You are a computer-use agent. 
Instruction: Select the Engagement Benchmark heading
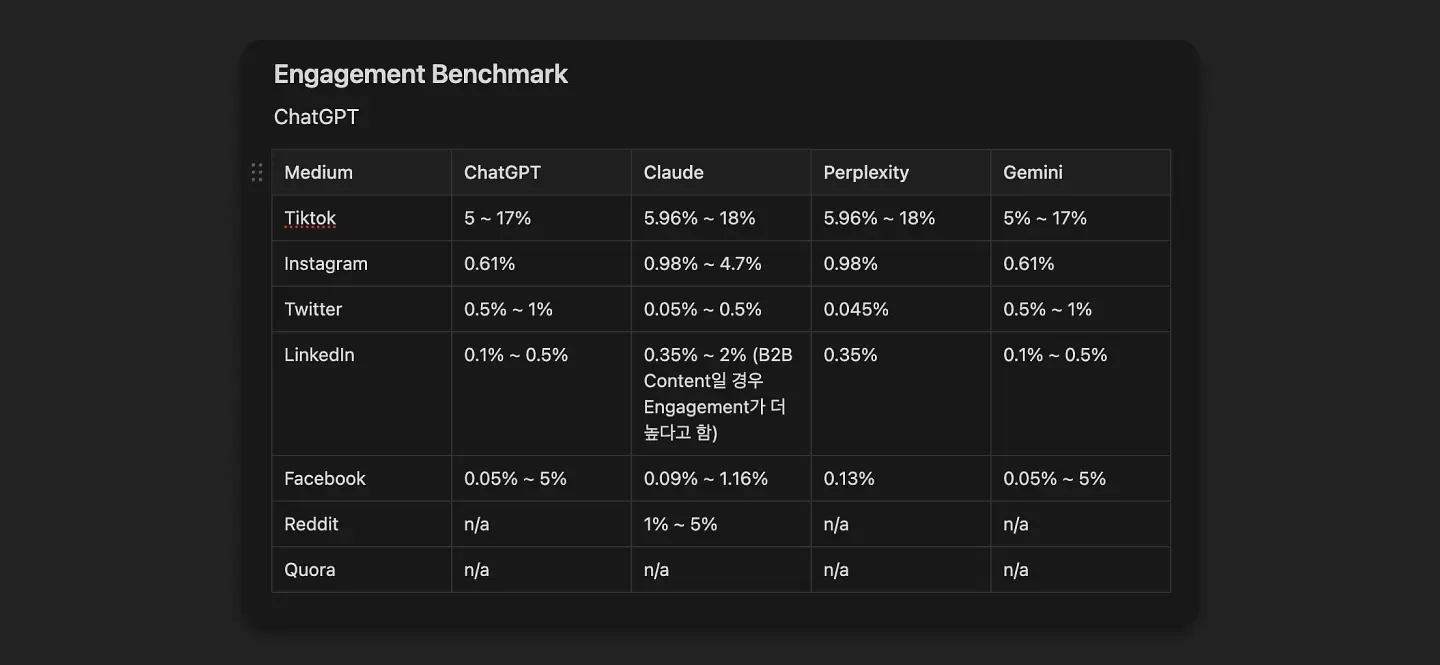pos(421,74)
